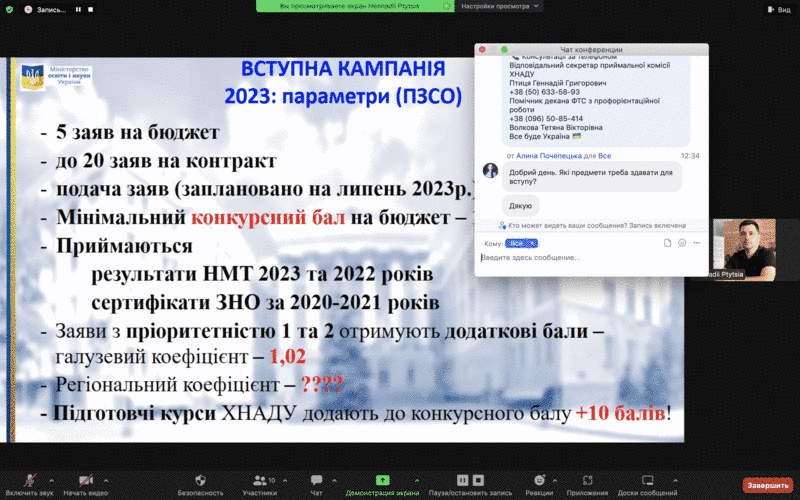Click slide title ВСТУПНА КАМПАНІЯ
Screen dimensions: 800x500
click(343, 68)
